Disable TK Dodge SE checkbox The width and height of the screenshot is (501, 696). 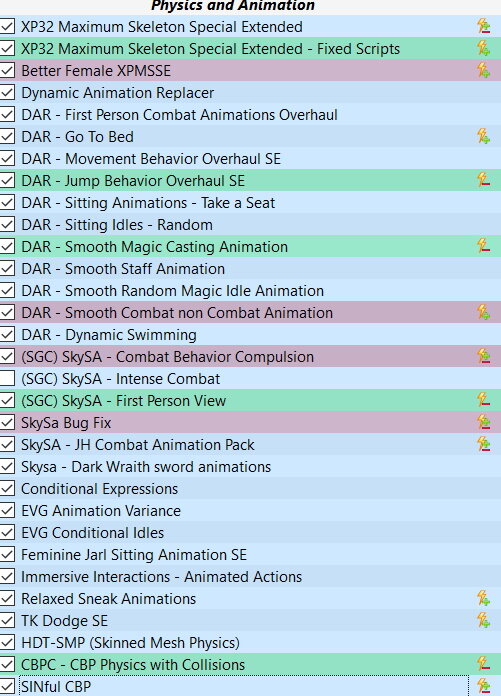click(7, 621)
